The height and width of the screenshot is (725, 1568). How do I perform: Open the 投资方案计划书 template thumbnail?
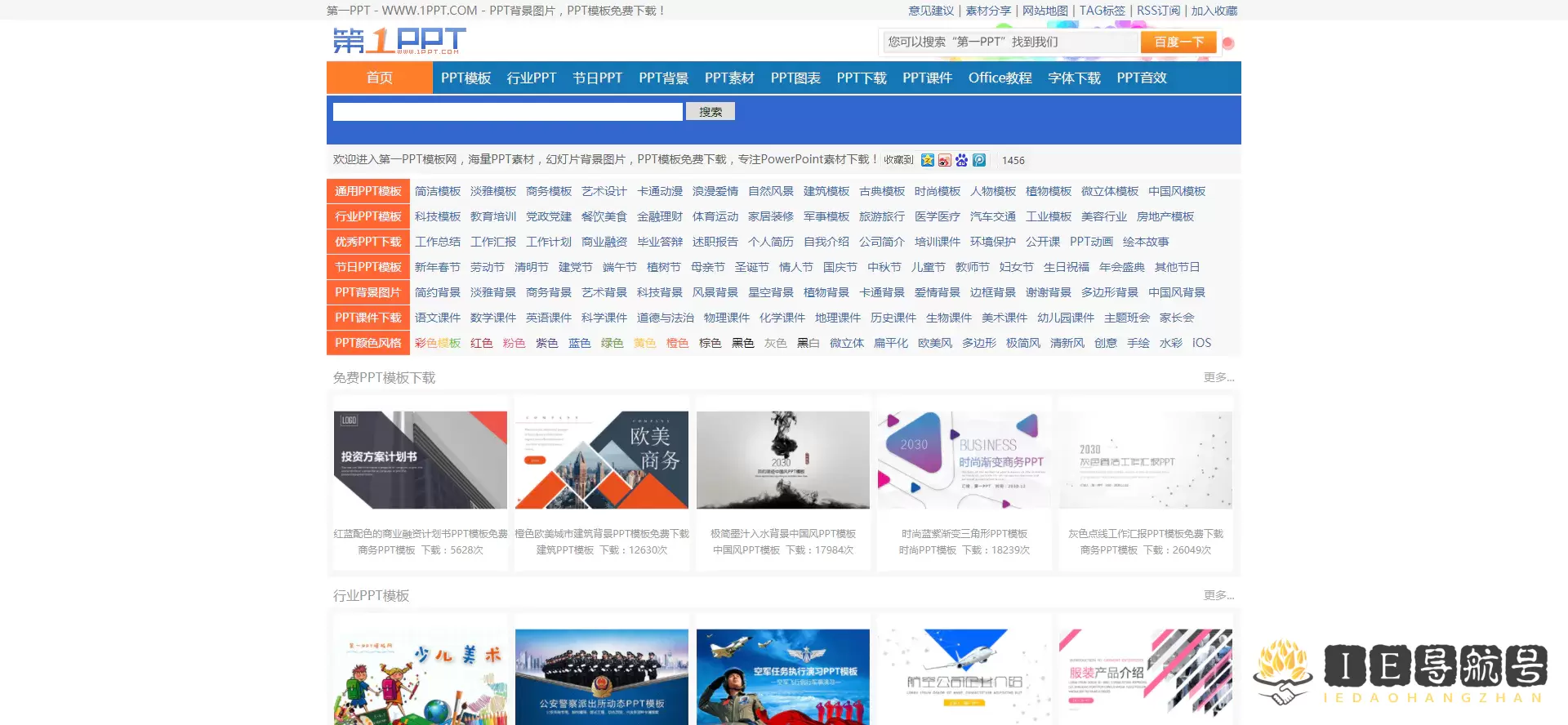pos(420,460)
